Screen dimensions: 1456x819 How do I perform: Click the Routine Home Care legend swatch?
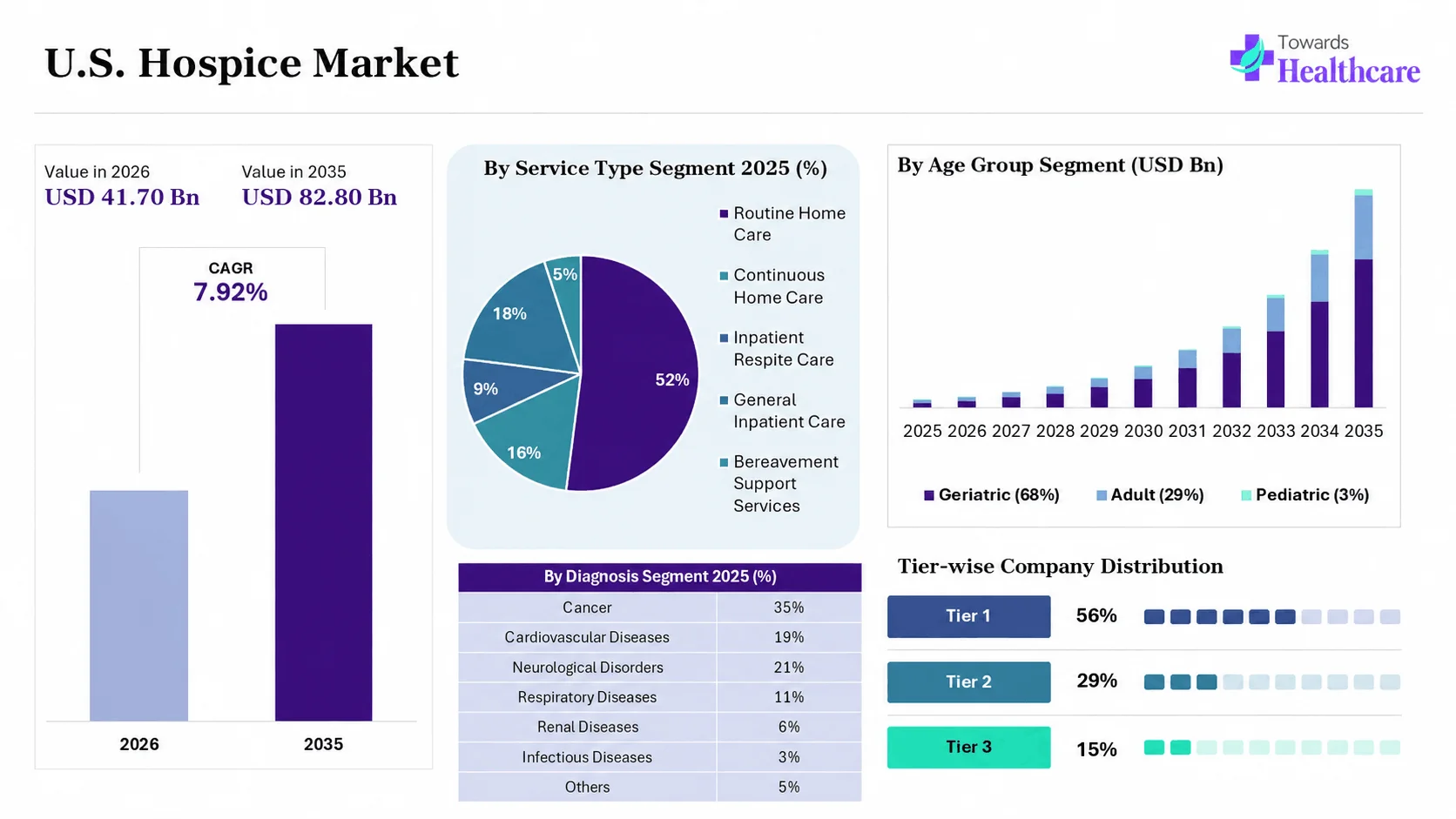pyautogui.click(x=724, y=213)
